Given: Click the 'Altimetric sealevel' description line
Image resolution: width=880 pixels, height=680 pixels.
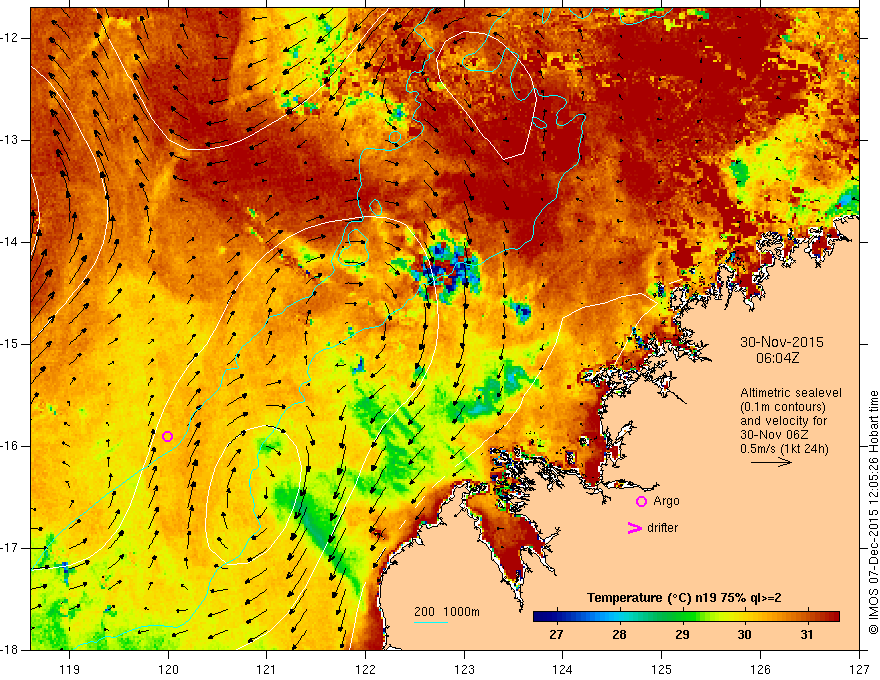Looking at the screenshot, I should 791,393.
